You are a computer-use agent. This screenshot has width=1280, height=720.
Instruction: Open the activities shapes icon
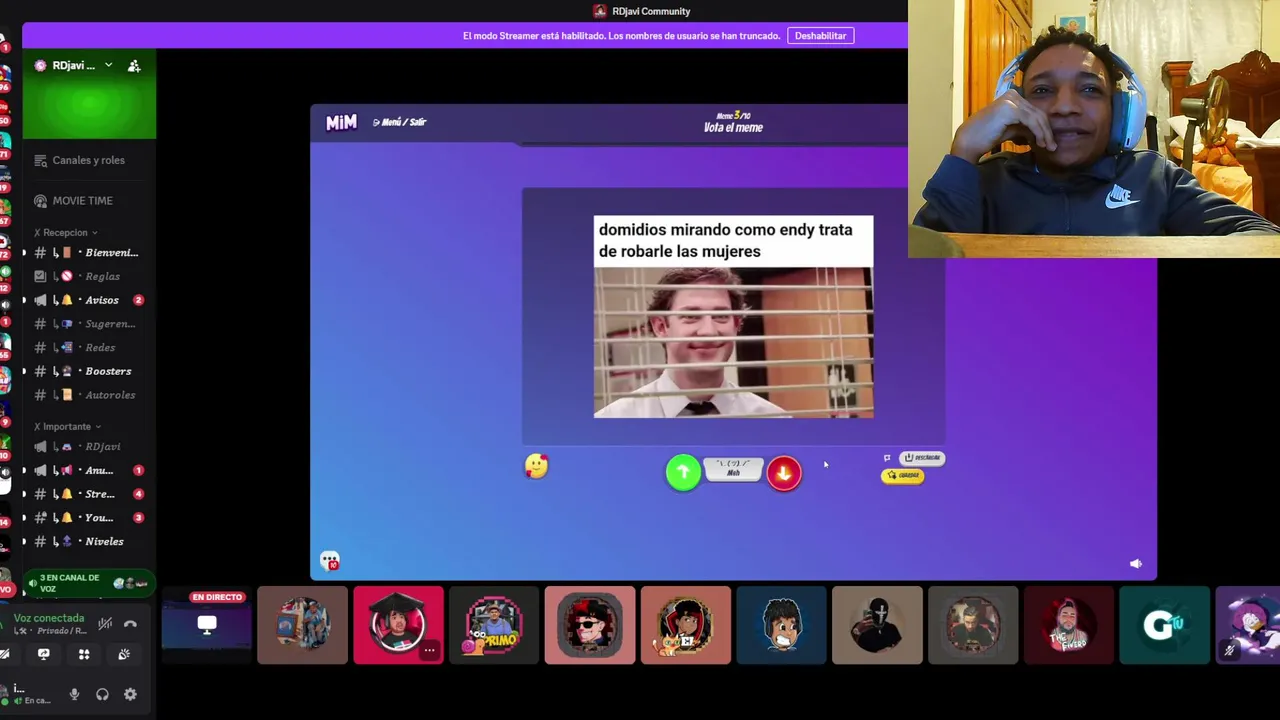tap(84, 654)
